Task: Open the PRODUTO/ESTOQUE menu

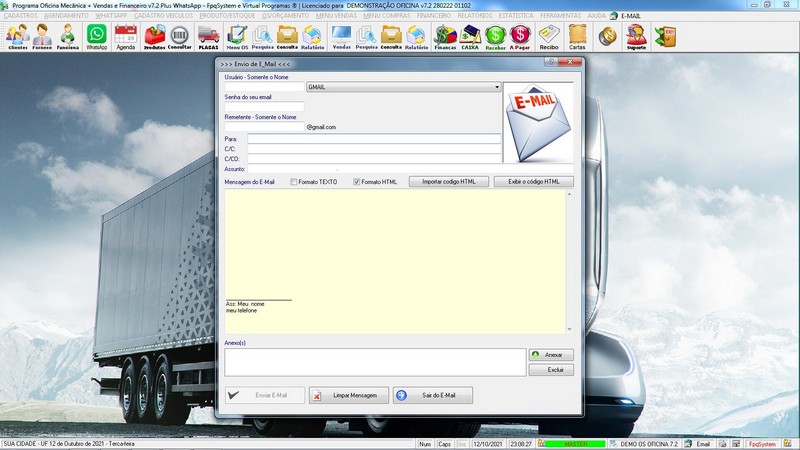Action: pos(227,16)
